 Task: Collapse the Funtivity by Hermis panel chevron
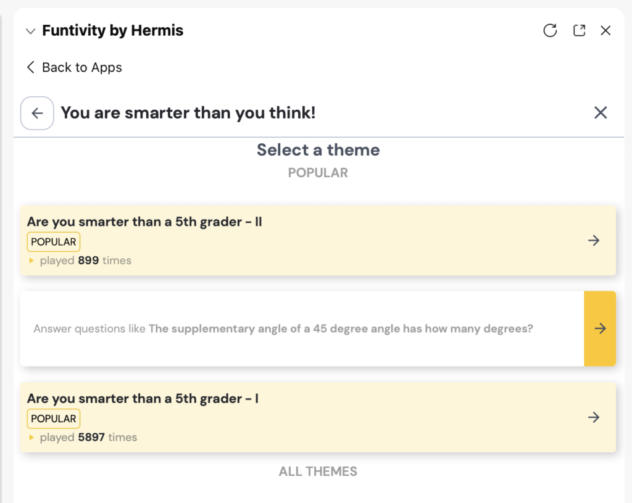click(x=30, y=31)
